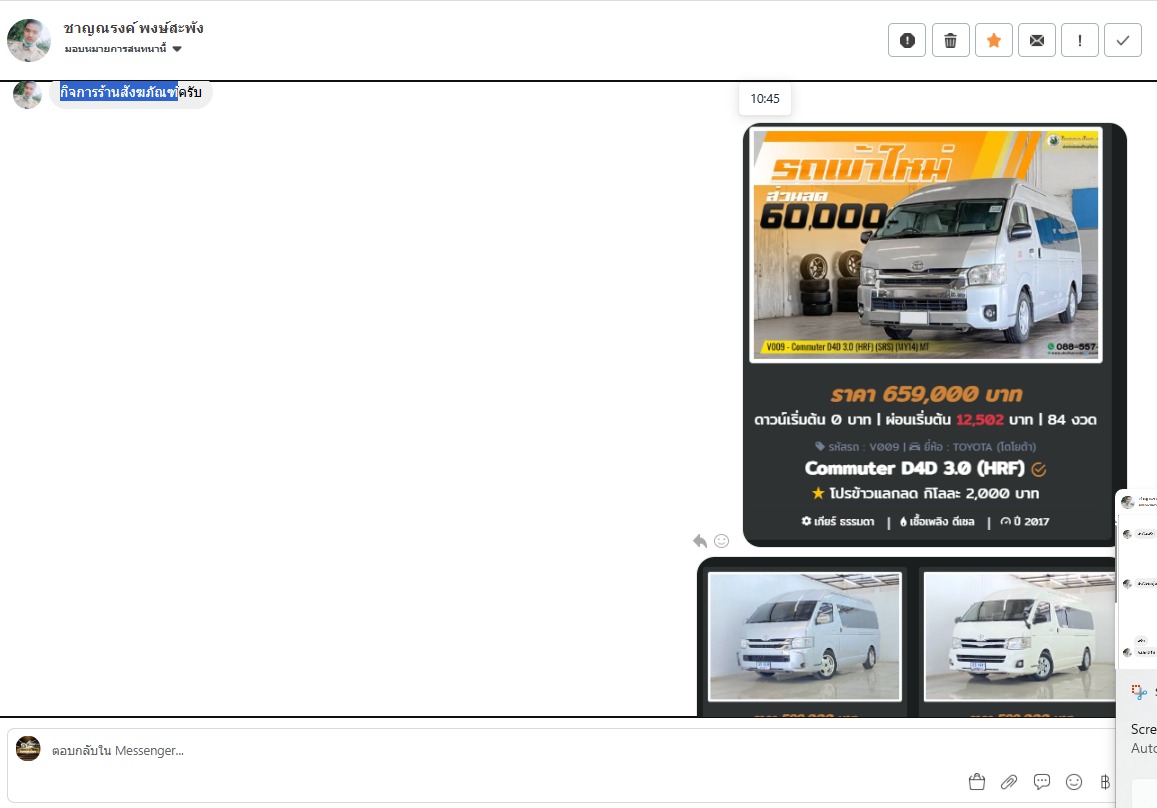
Task: Mark conversation done with checkmark button
Action: tap(1122, 40)
